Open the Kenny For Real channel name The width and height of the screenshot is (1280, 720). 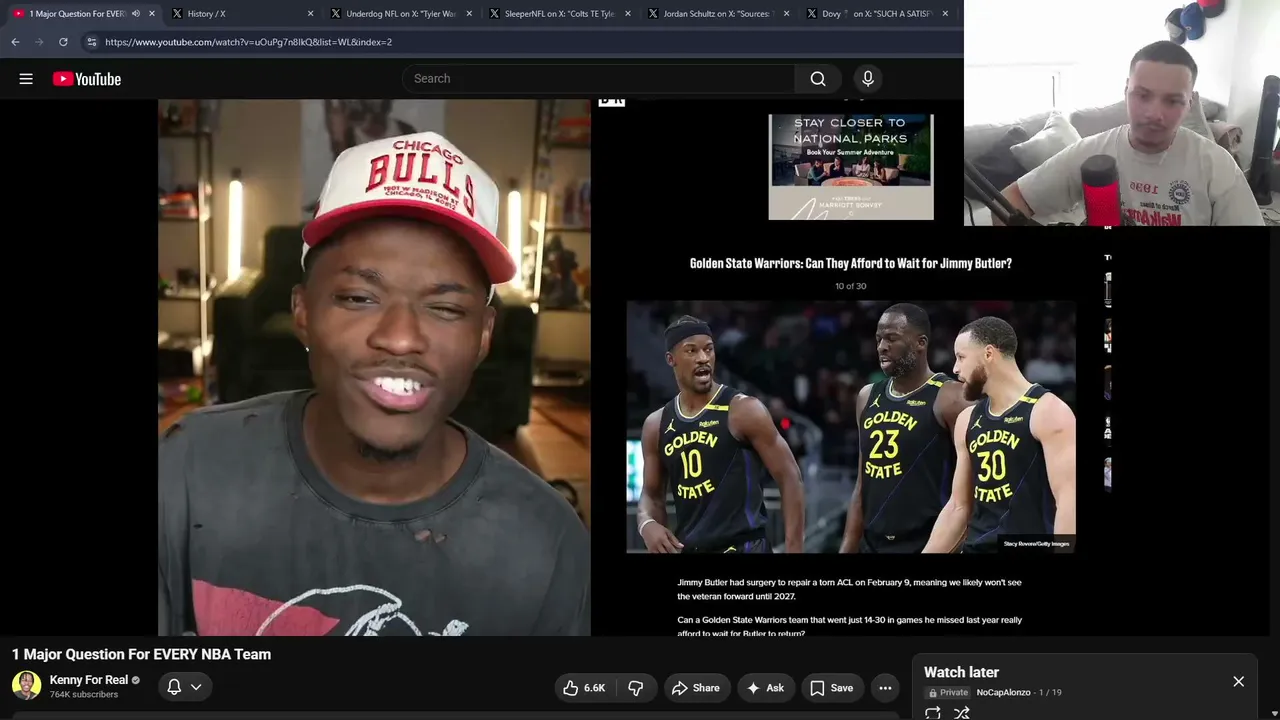(x=89, y=680)
